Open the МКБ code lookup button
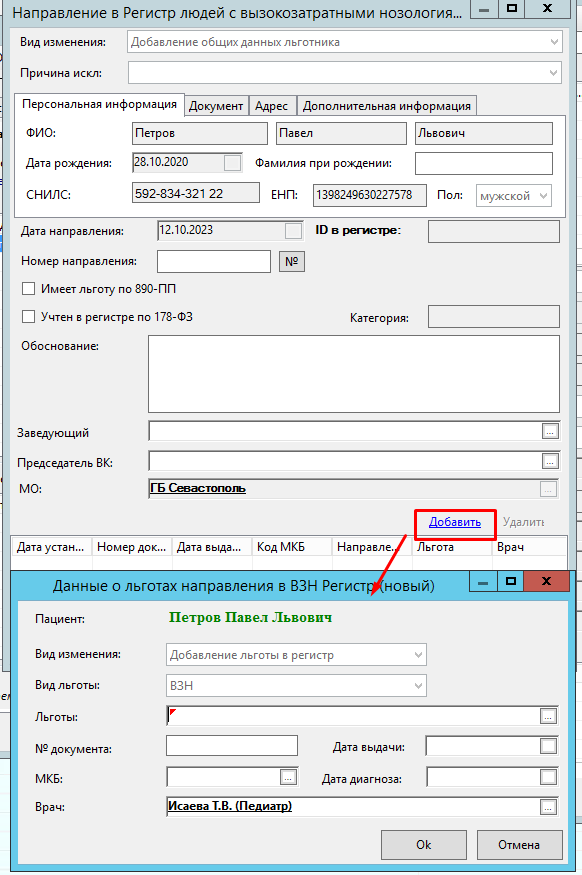 coord(288,777)
